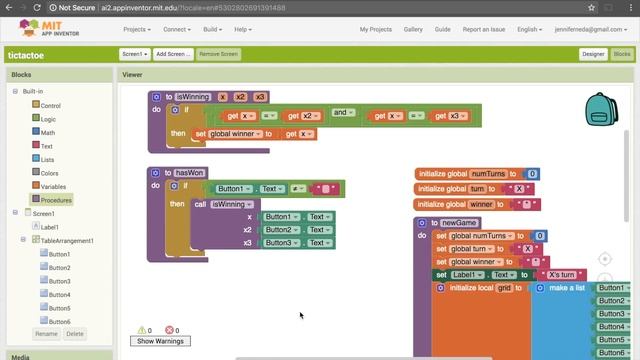This screenshot has height=360, width=640.
Task: Open the English language dropdown
Action: coord(529,29)
